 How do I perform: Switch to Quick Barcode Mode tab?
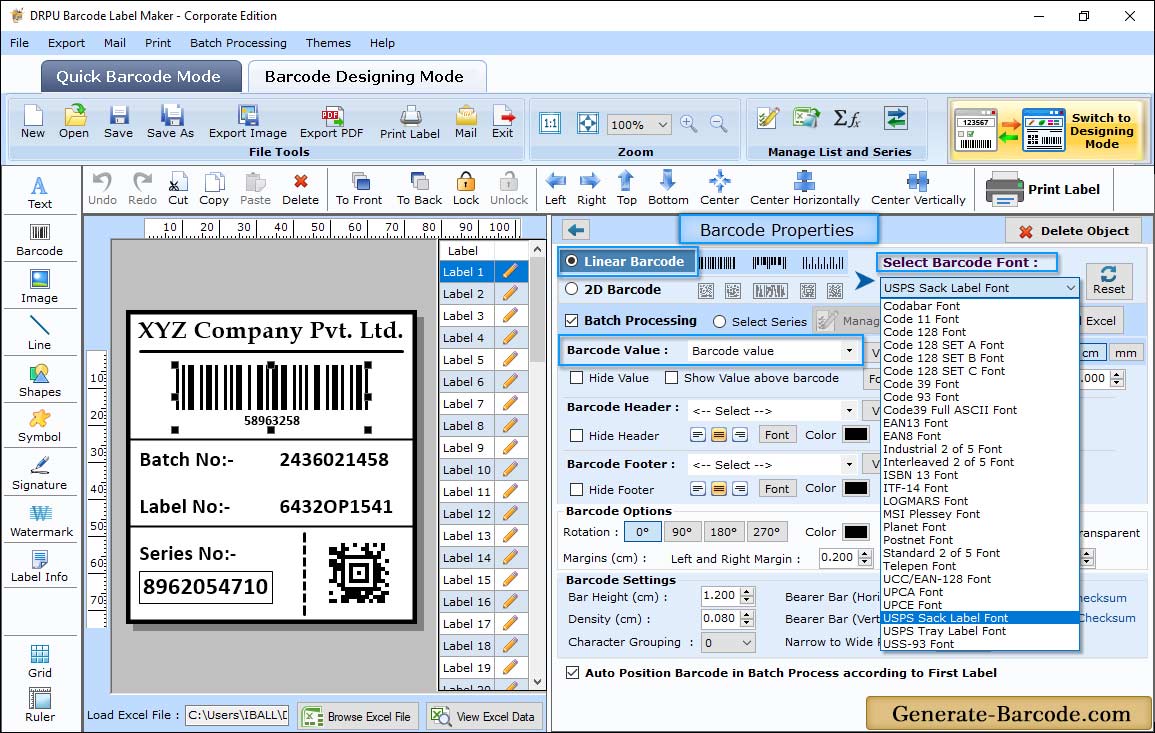pos(139,77)
